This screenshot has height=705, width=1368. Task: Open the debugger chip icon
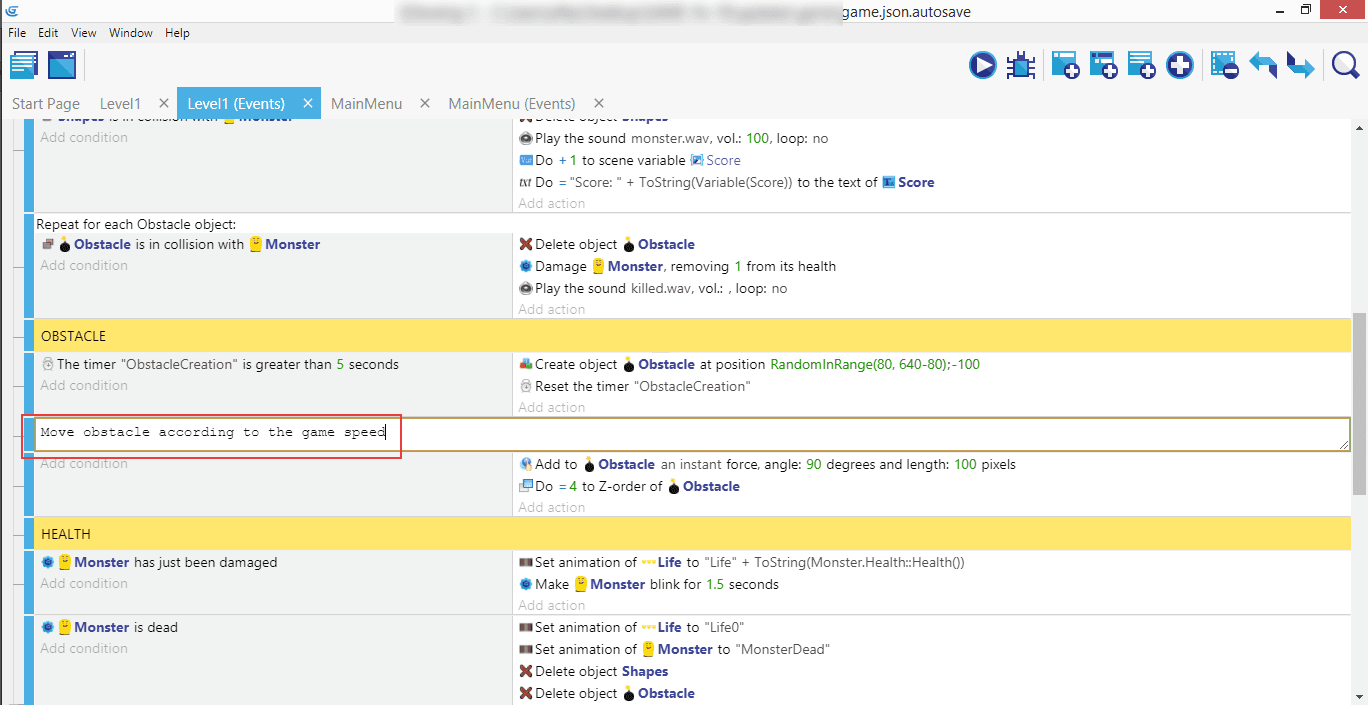[x=1021, y=66]
